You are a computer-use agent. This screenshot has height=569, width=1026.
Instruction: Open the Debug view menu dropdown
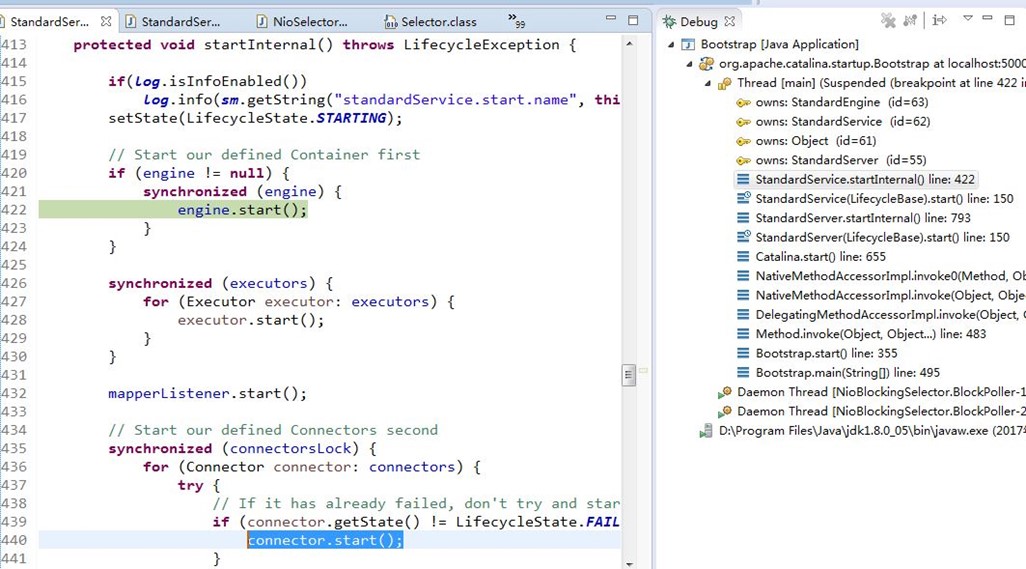pyautogui.click(x=968, y=18)
